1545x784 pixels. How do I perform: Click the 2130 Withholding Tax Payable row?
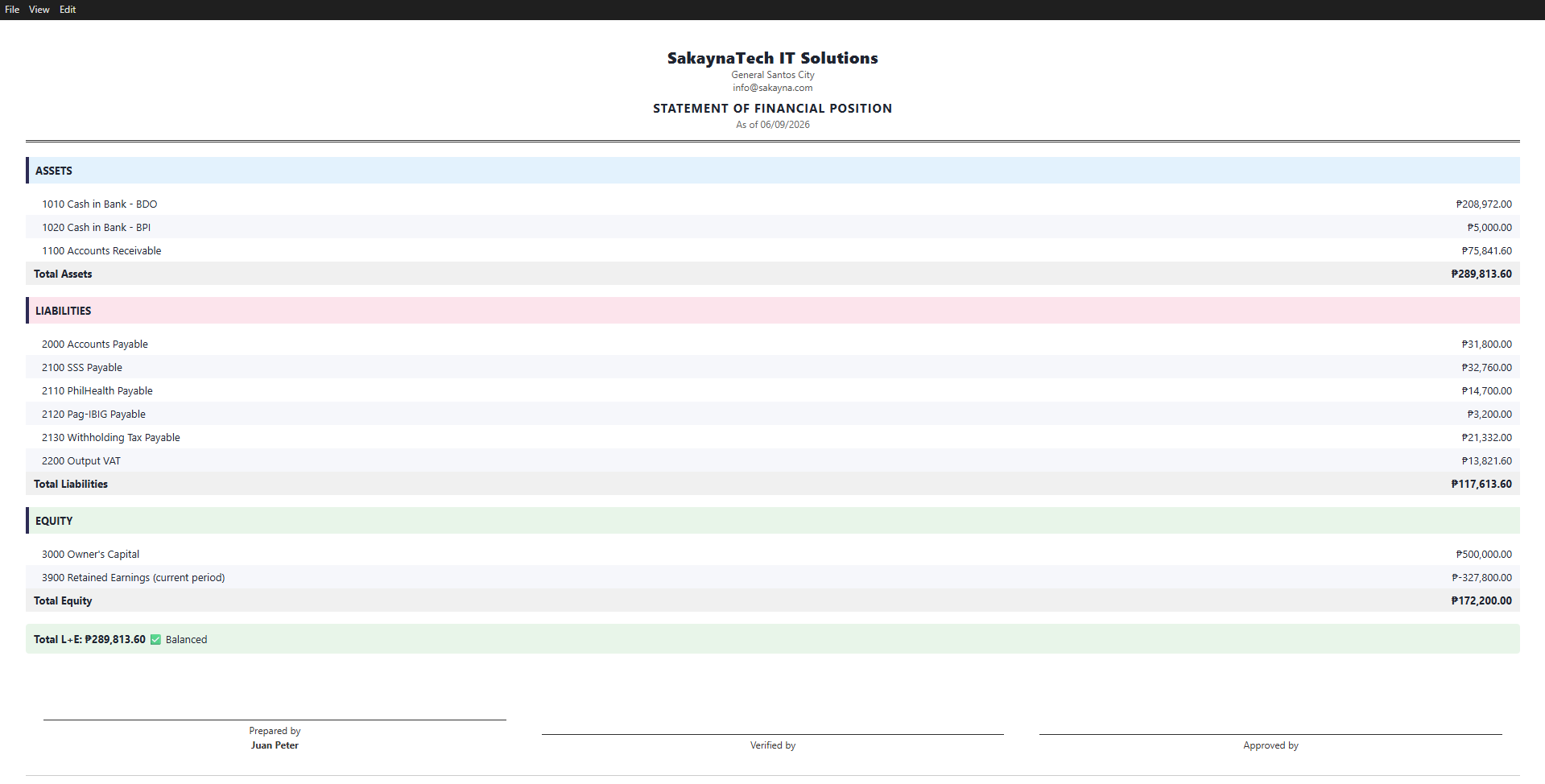click(773, 438)
